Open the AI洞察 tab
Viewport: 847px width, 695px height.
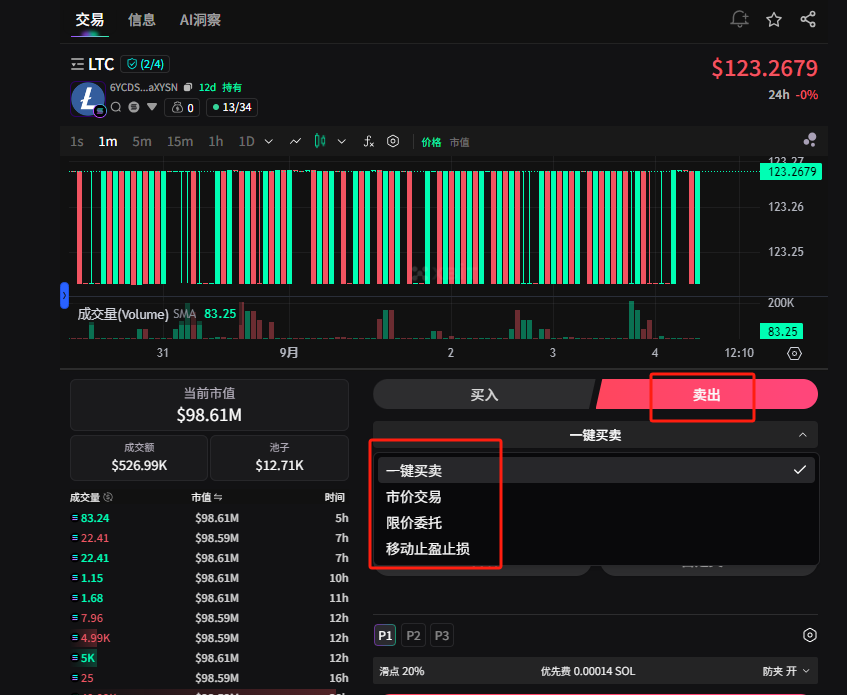click(200, 20)
